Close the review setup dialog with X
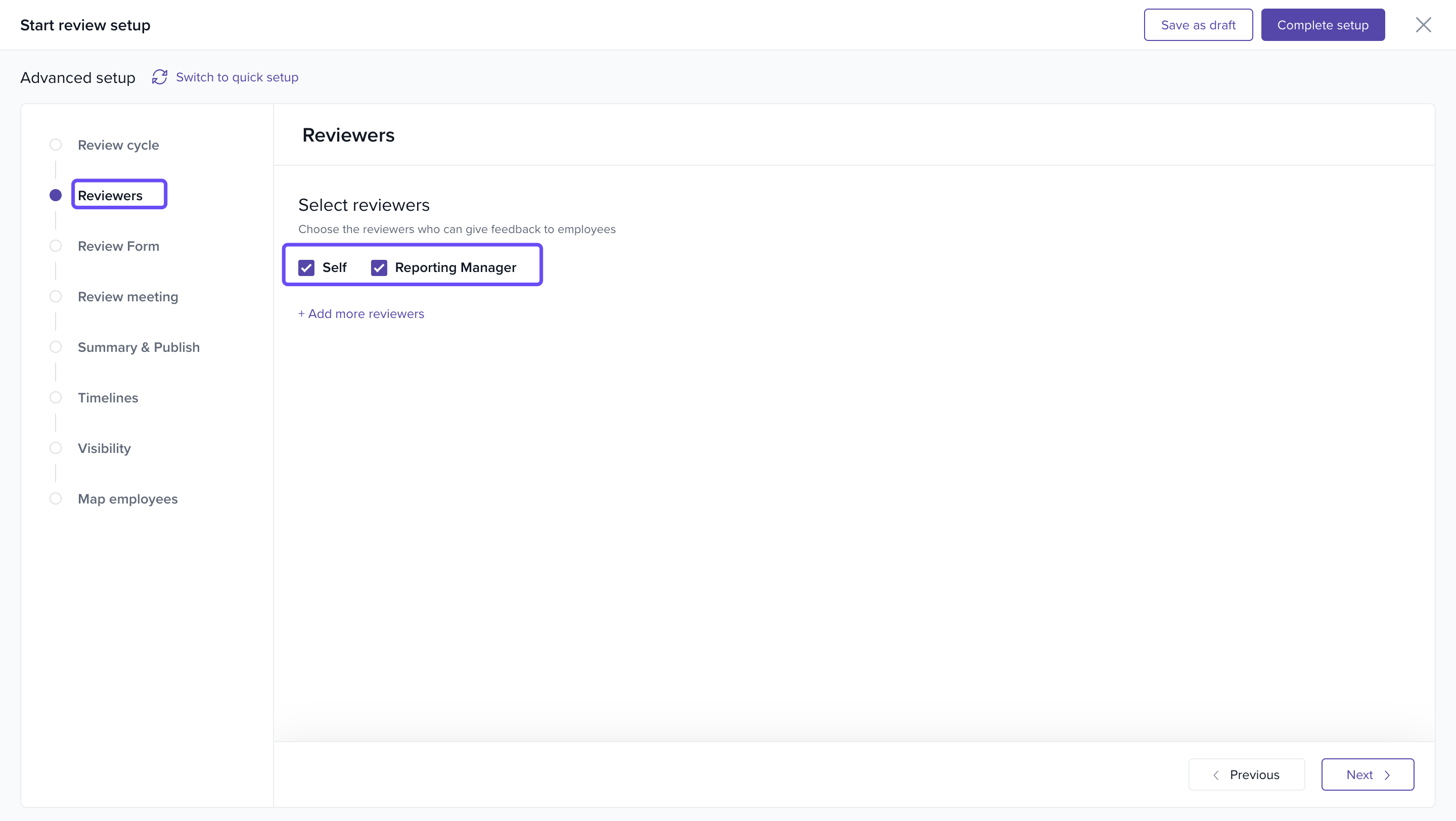The image size is (1456, 821). tap(1423, 25)
